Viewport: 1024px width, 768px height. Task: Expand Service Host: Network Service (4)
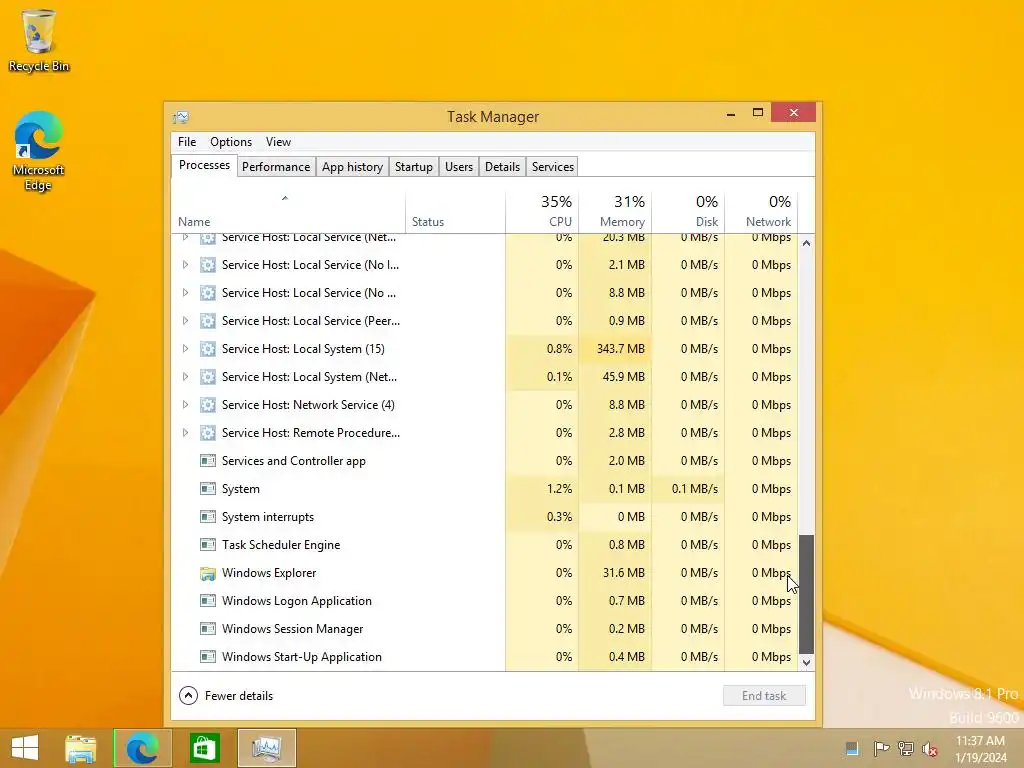[185, 405]
